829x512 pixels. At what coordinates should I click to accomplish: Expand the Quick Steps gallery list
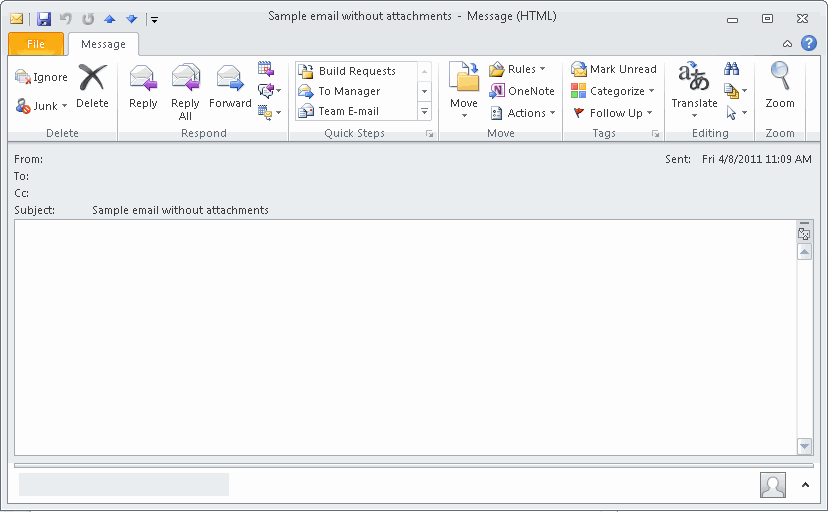pyautogui.click(x=425, y=111)
